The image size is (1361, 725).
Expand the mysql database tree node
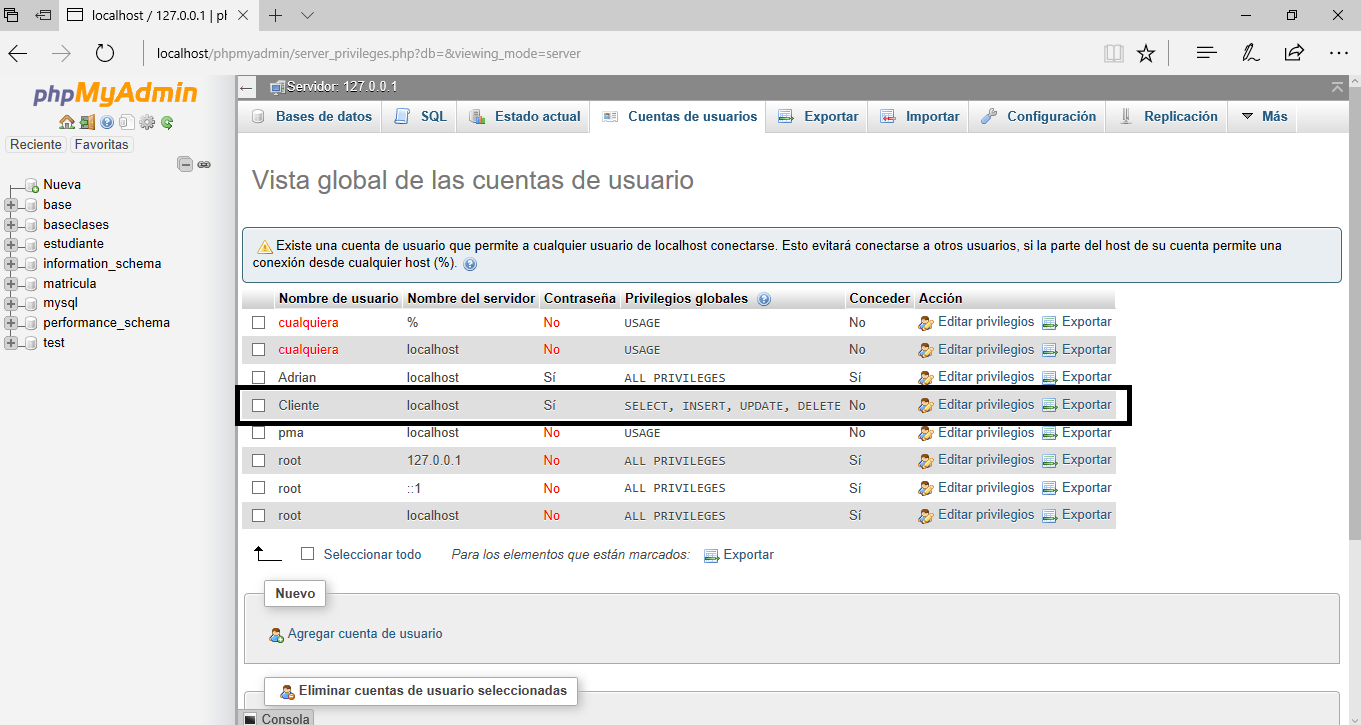9,303
